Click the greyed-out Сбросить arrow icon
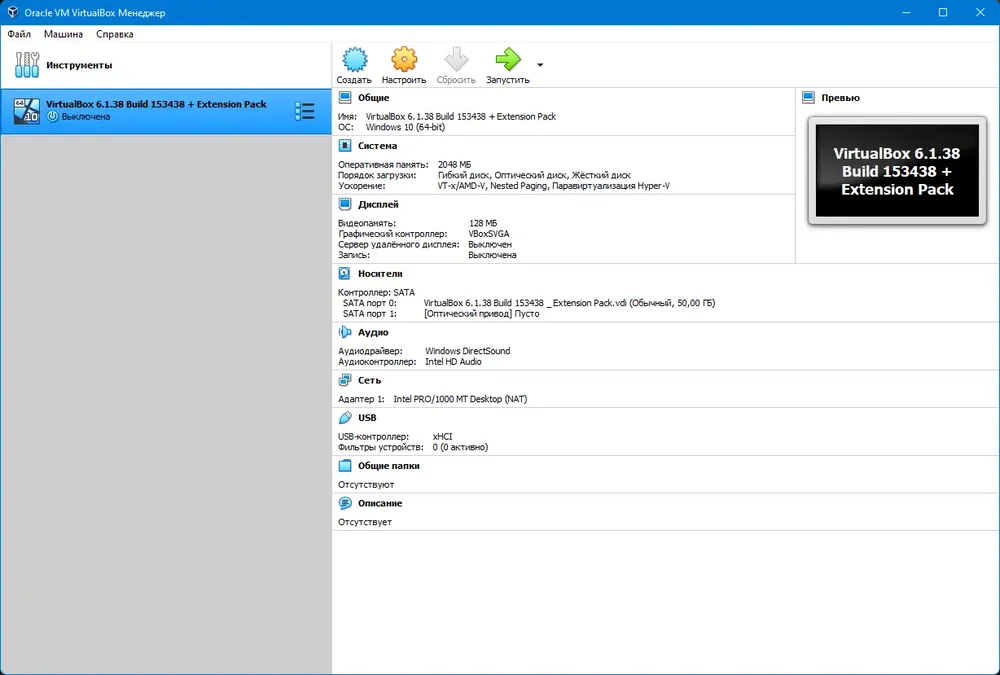This screenshot has width=1000, height=675. tap(456, 59)
